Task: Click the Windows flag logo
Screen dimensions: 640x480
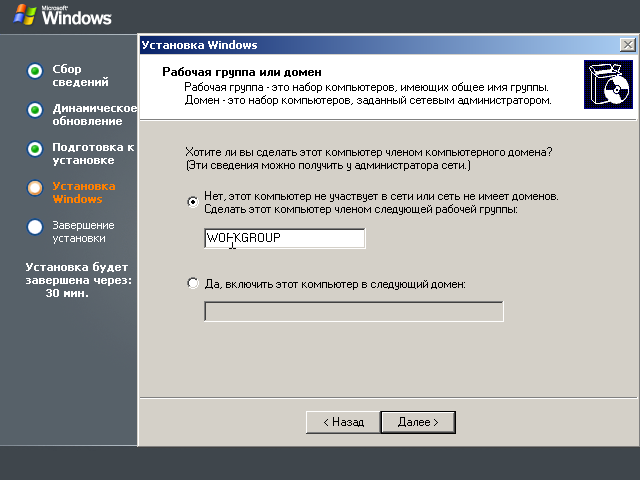Action: click(24, 15)
